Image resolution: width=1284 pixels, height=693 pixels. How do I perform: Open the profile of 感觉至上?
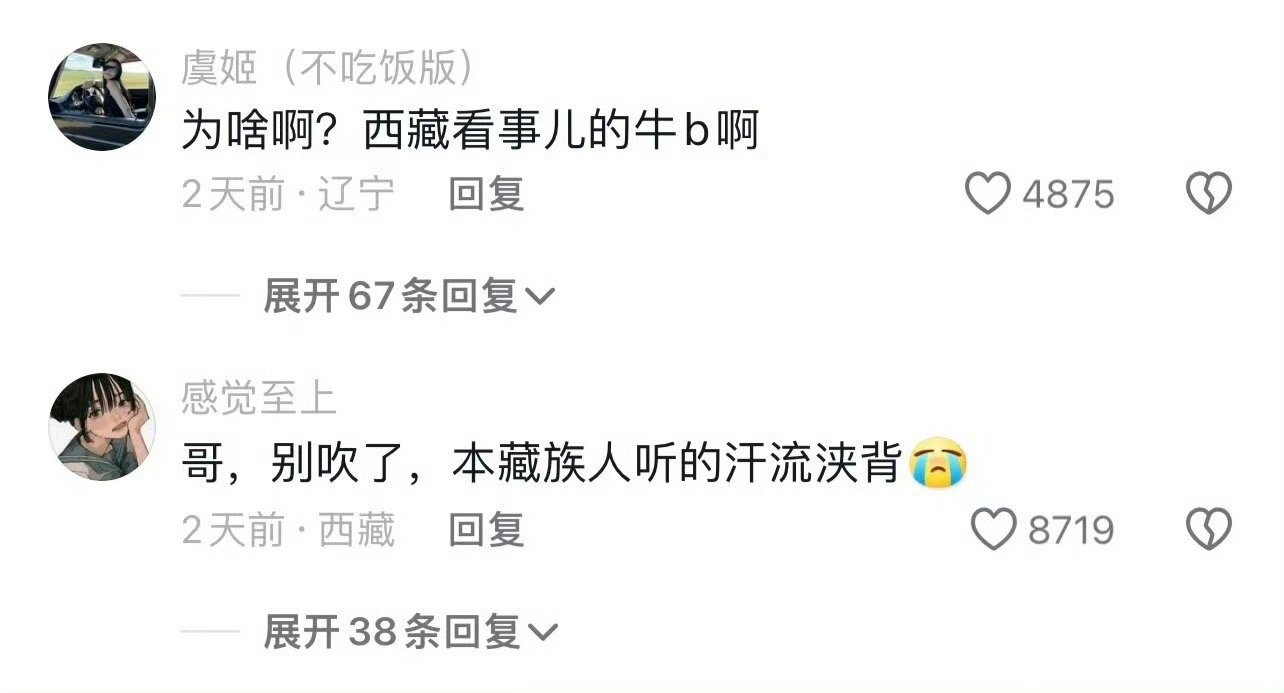coord(259,399)
